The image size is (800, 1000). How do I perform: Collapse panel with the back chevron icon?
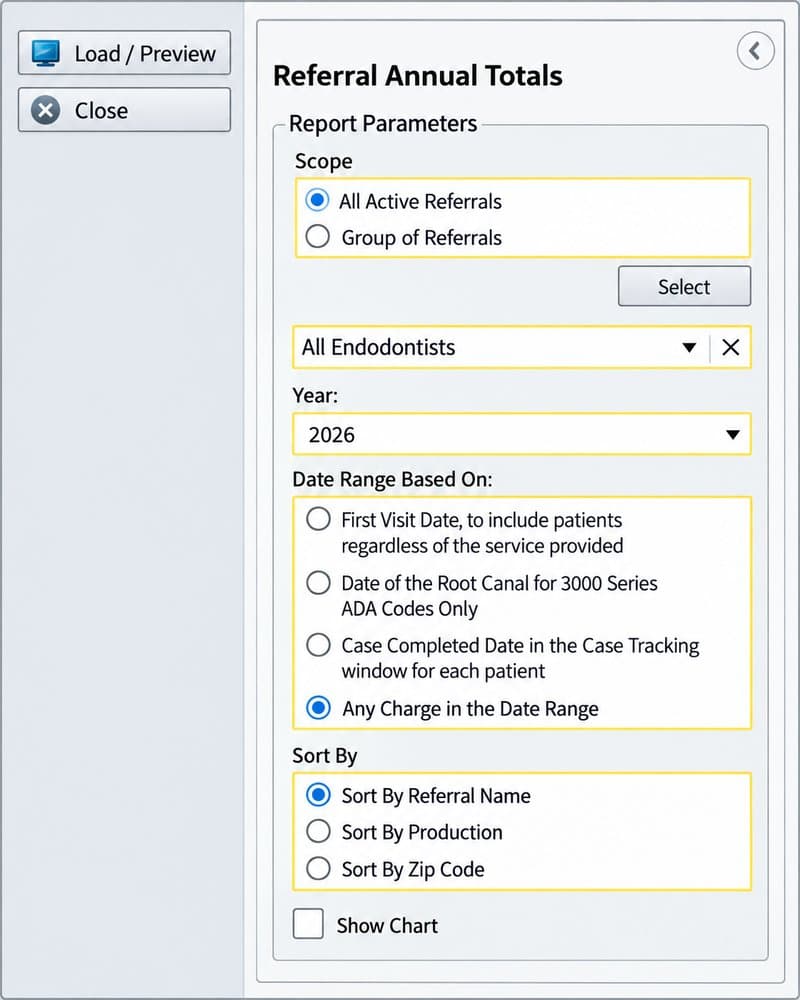click(x=755, y=50)
